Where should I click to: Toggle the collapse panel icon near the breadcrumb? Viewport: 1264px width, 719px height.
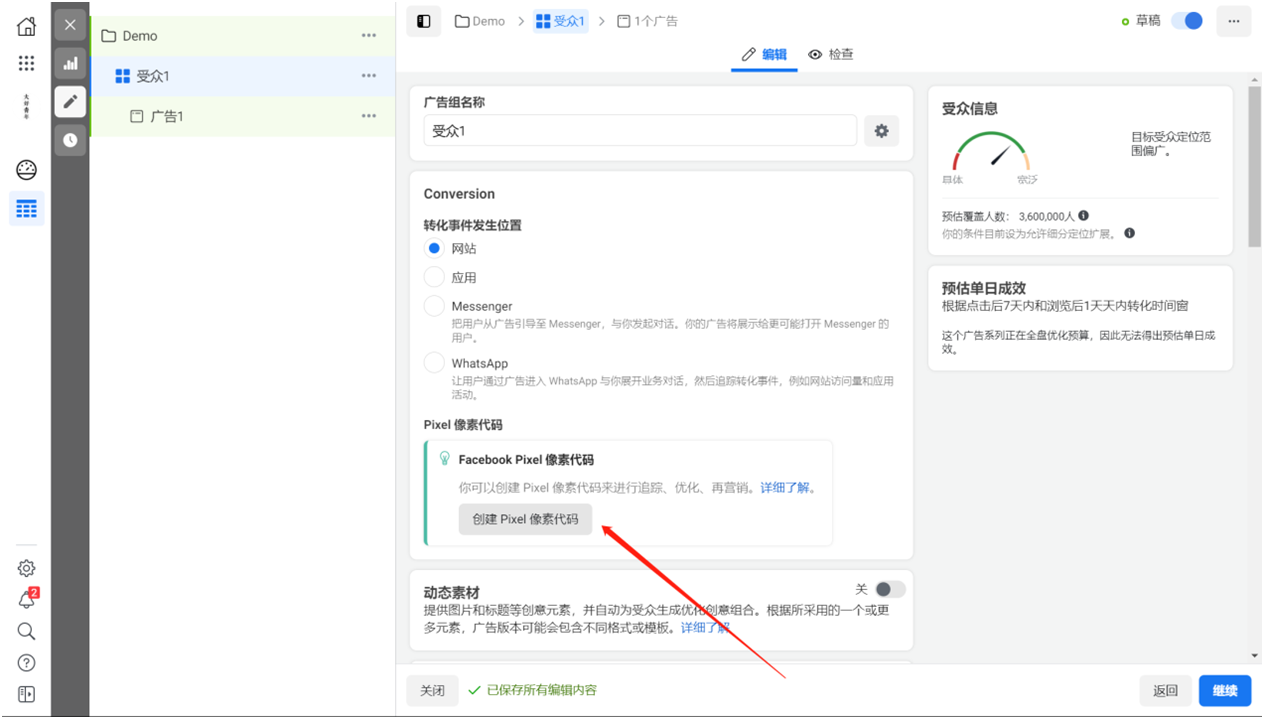(423, 20)
